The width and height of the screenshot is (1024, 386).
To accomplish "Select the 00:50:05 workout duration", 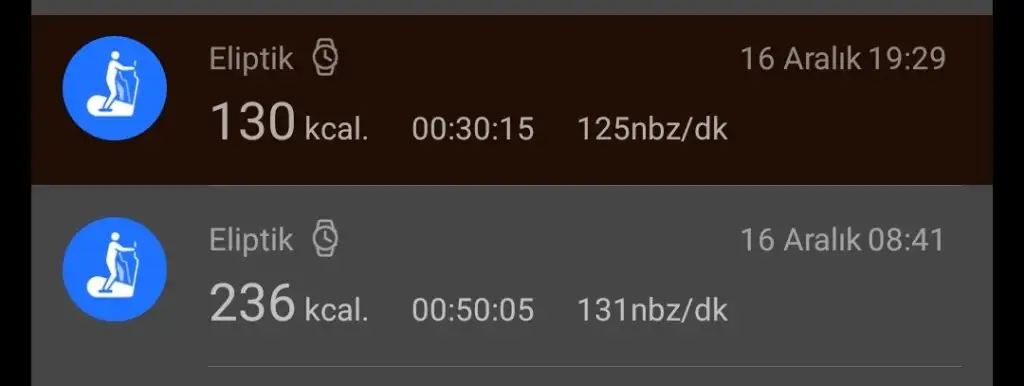I will click(x=473, y=310).
